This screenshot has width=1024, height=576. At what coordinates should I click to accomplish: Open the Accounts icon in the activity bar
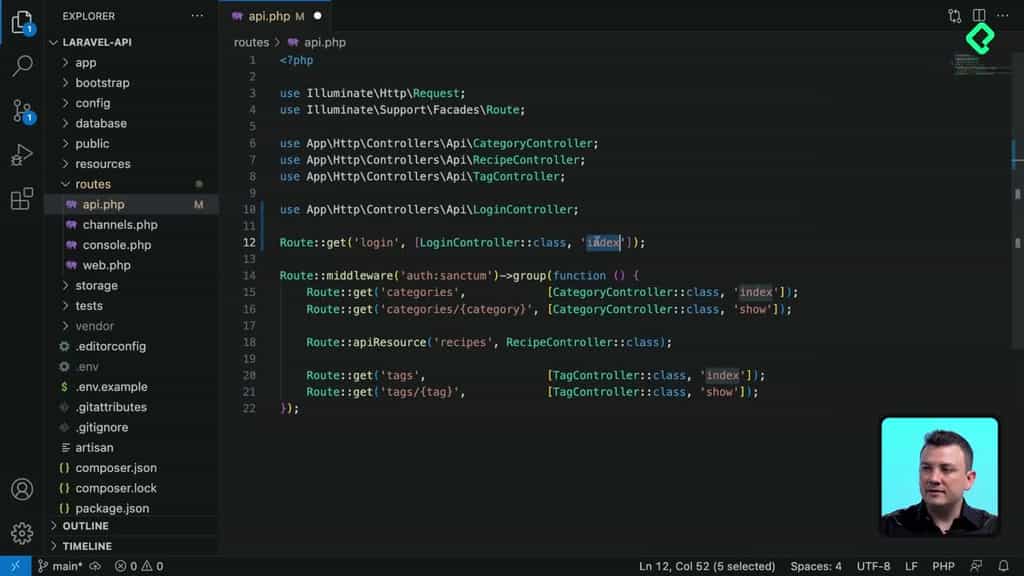click(x=22, y=489)
